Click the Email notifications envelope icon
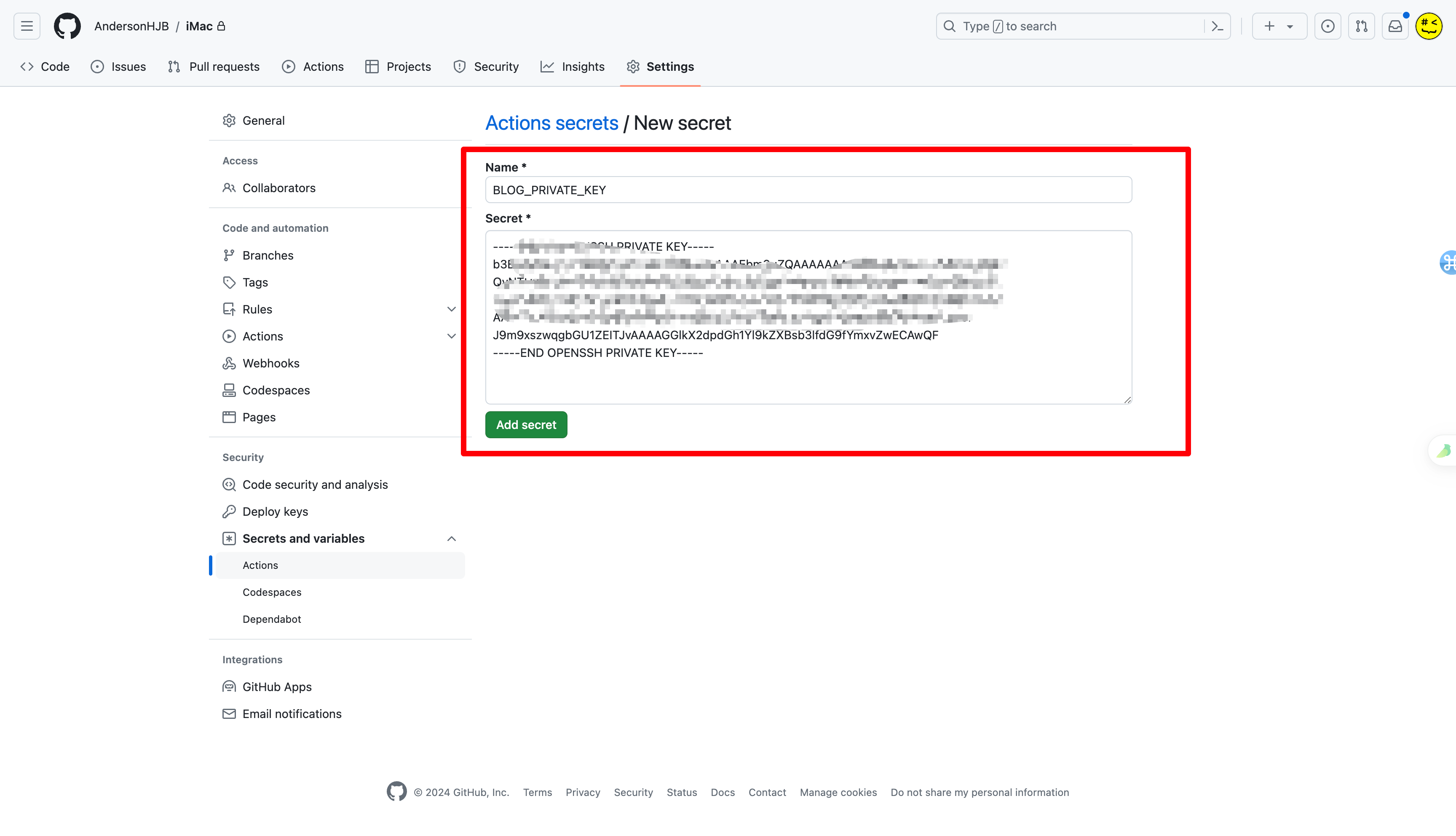This screenshot has height=836, width=1456. tap(229, 714)
